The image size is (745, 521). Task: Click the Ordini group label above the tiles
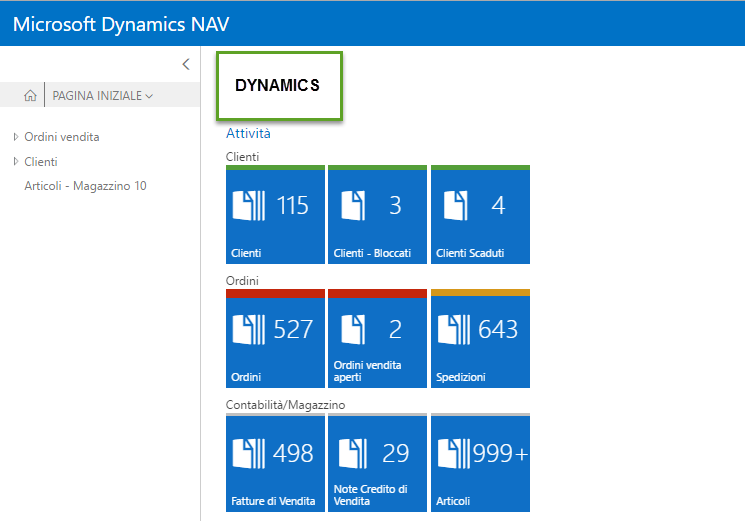pyautogui.click(x=242, y=281)
